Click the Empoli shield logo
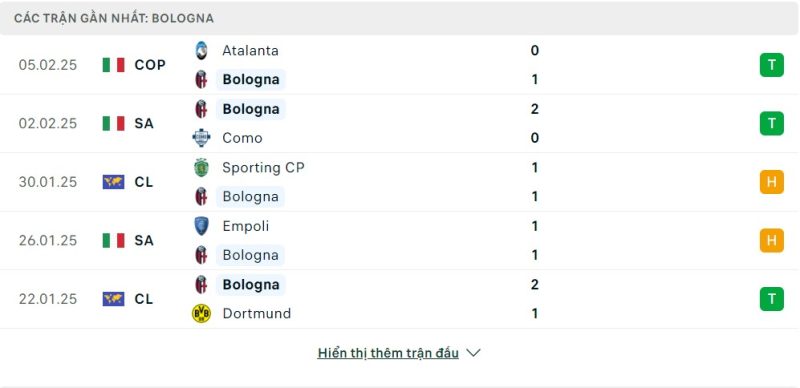Viewport: 800px width, 388px height. tap(202, 226)
